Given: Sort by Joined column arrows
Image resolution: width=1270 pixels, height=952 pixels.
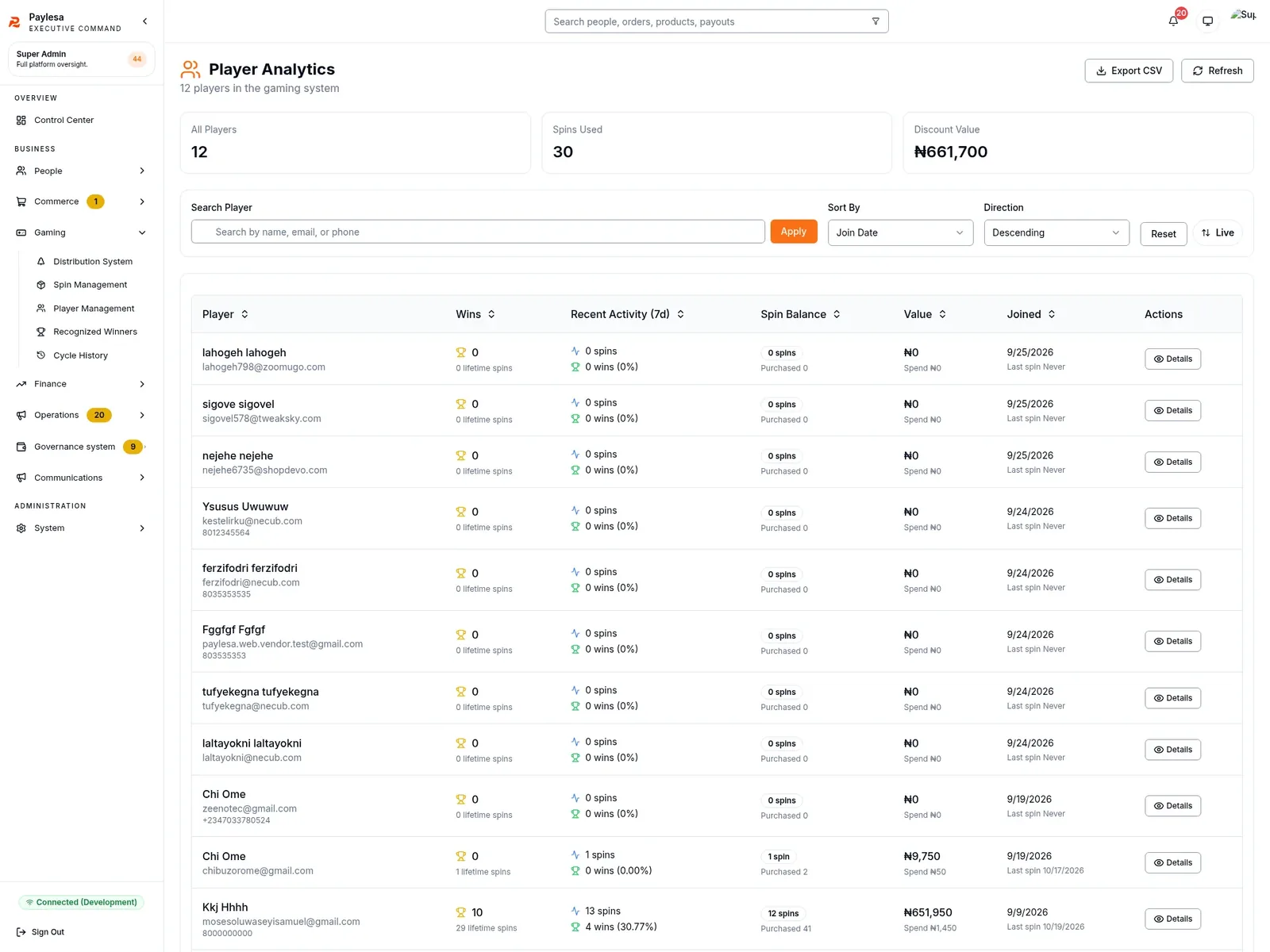Looking at the screenshot, I should (x=1052, y=314).
